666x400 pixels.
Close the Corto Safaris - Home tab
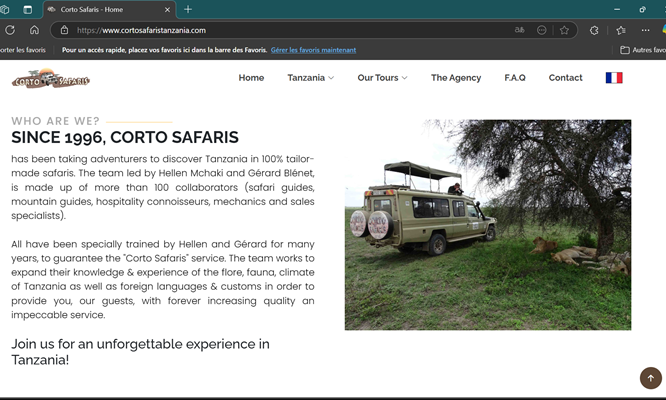tap(167, 9)
